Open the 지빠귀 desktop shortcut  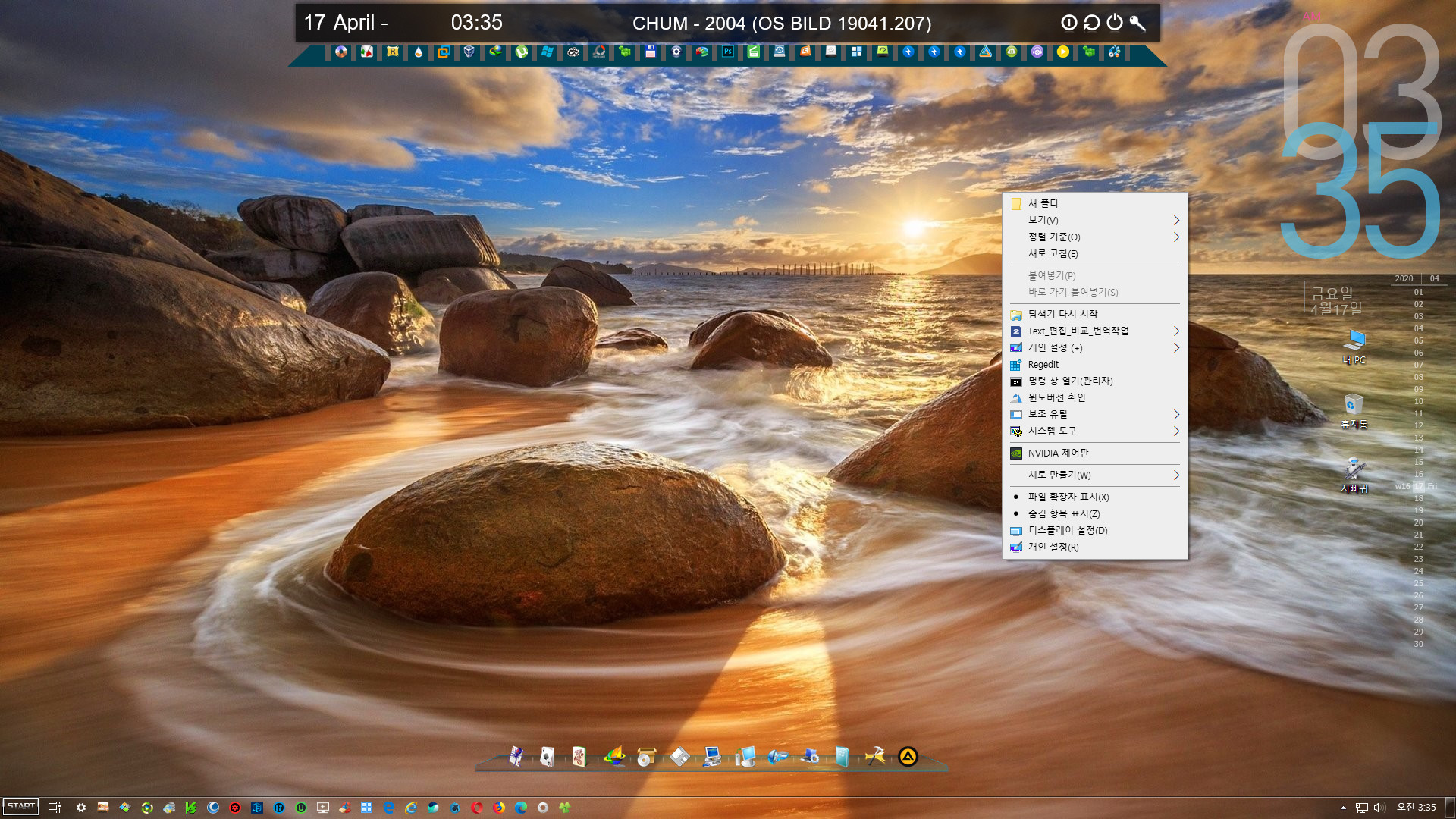(1354, 475)
